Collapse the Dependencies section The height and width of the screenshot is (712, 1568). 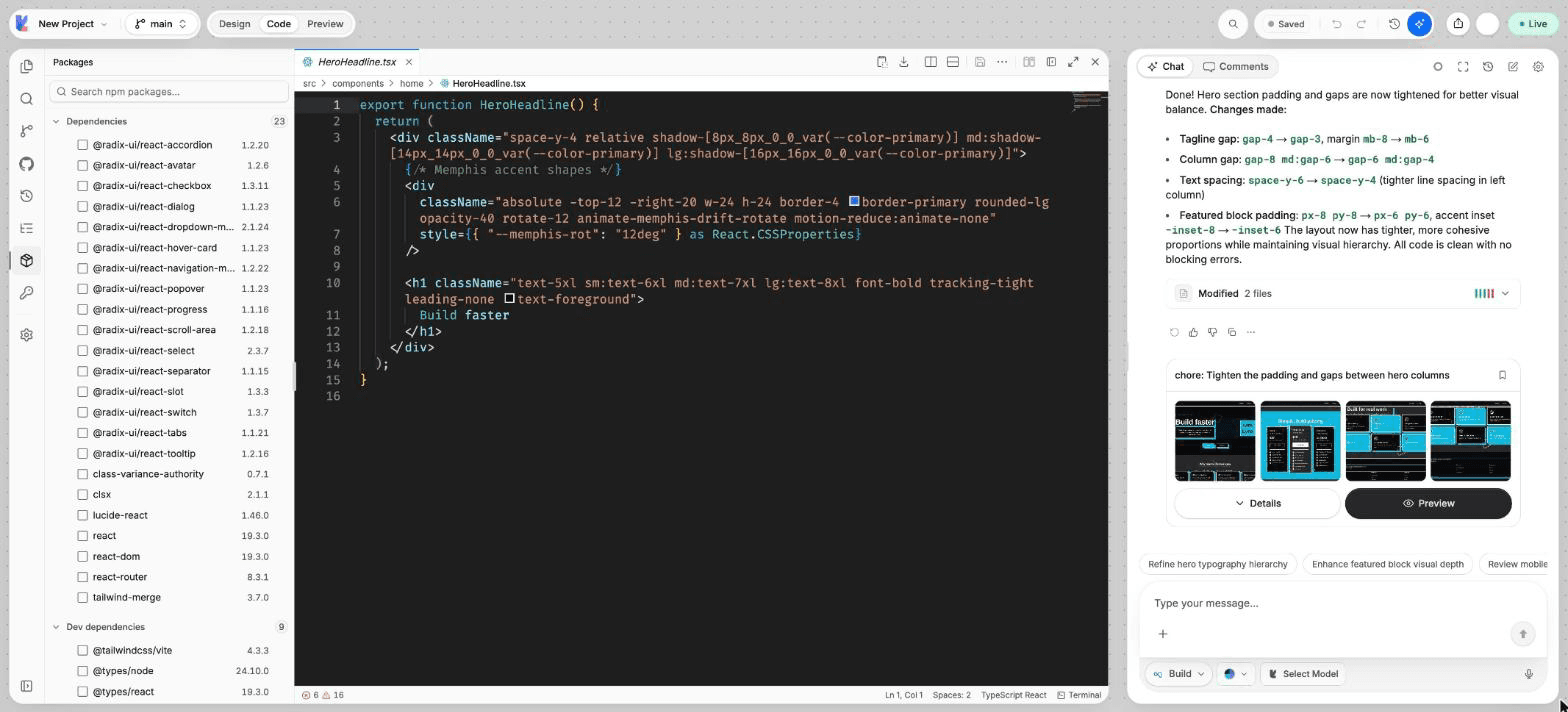tap(56, 121)
